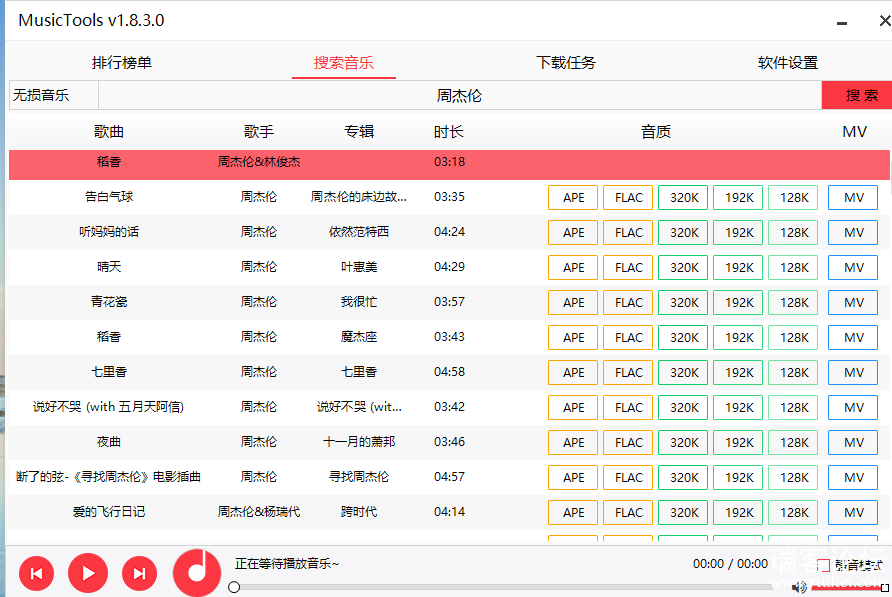Click the album name 十一月的萧邦
Screen dimensions: 892x597
pyautogui.click(x=359, y=442)
